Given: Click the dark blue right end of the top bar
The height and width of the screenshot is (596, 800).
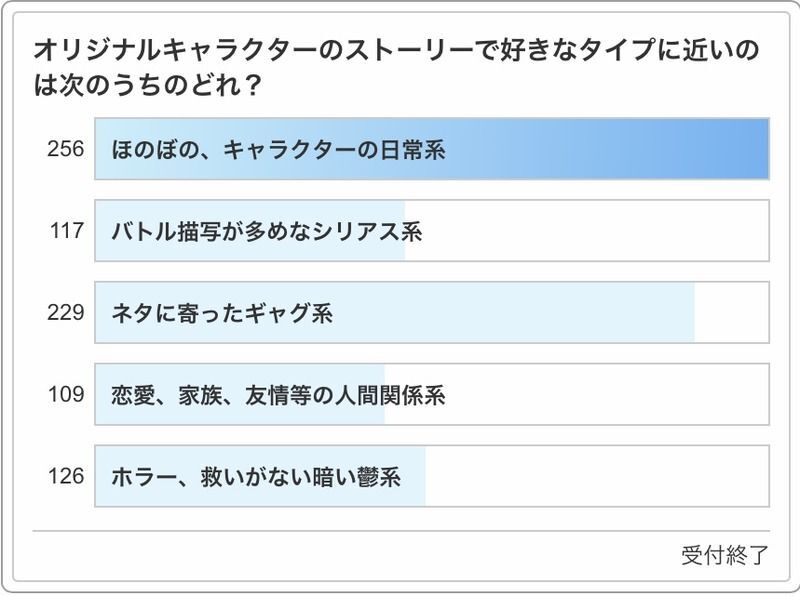Looking at the screenshot, I should click(740, 151).
